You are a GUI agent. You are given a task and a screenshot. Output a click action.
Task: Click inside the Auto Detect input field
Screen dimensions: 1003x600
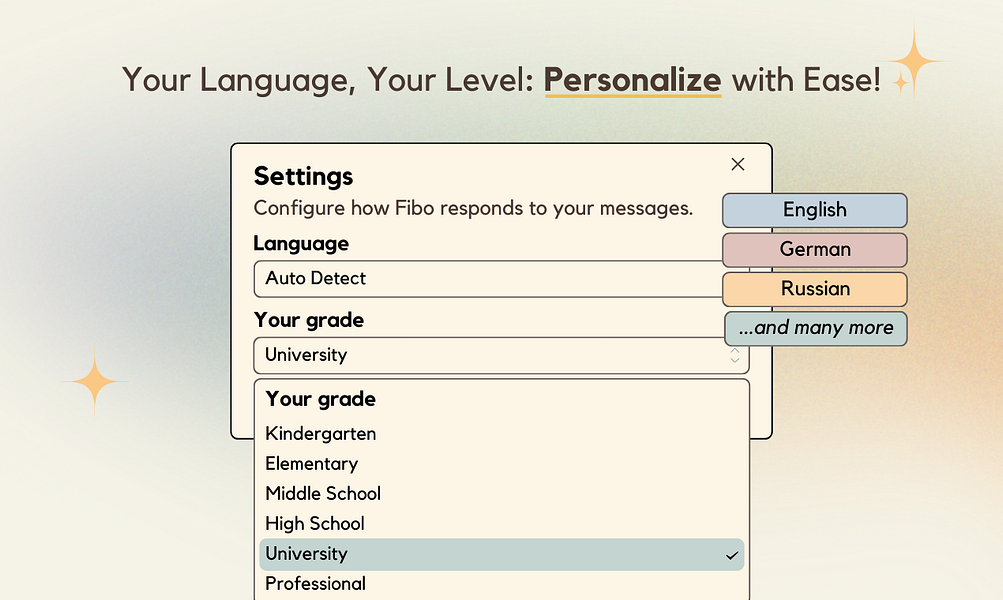click(450, 279)
